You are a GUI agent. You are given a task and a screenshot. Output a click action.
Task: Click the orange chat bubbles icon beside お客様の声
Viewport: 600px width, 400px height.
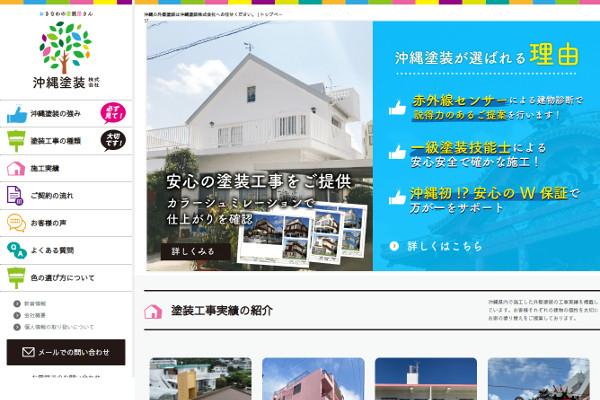pos(16,223)
